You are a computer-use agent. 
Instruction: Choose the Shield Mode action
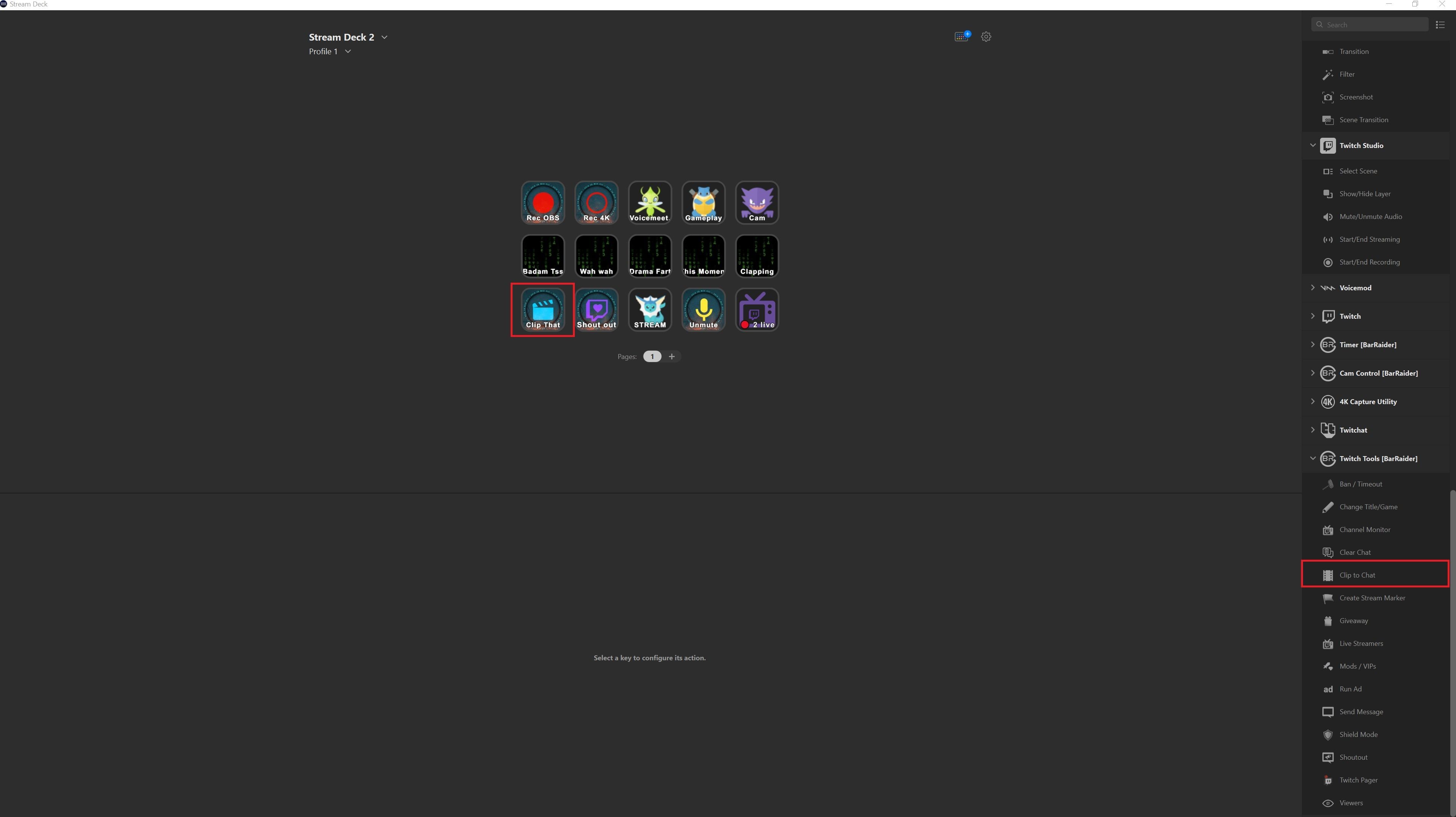point(1376,735)
